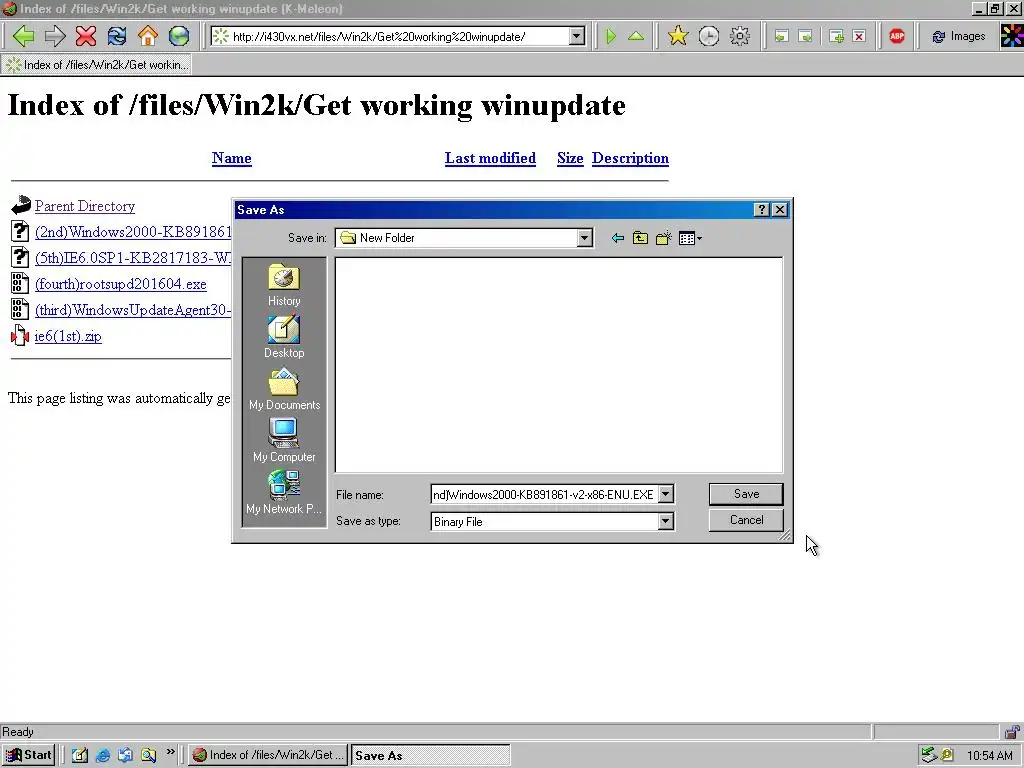
Task: Click the binary file icon beside rootsupd201604.exe
Action: click(x=20, y=283)
